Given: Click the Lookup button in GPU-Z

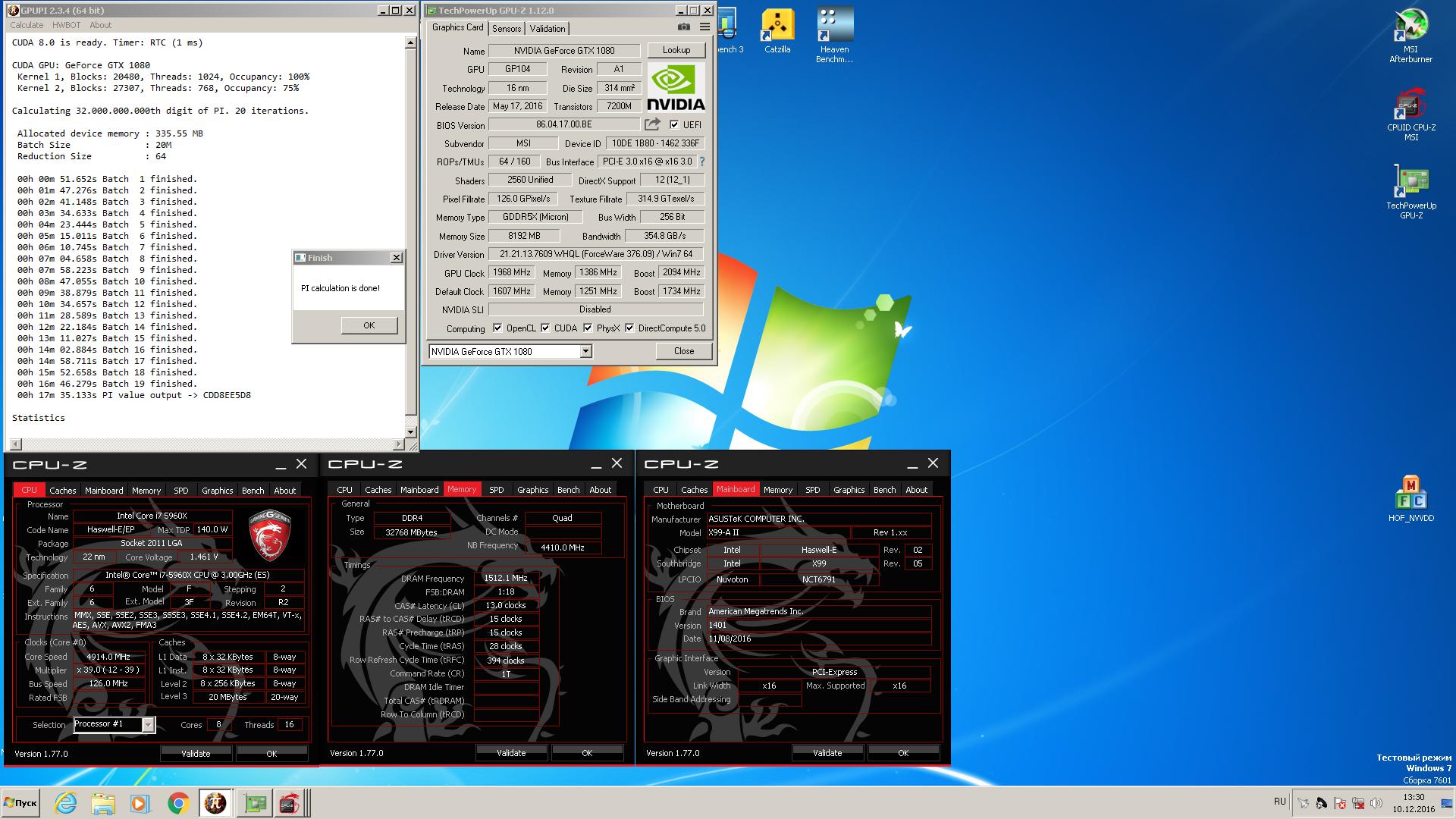Looking at the screenshot, I should tap(676, 50).
